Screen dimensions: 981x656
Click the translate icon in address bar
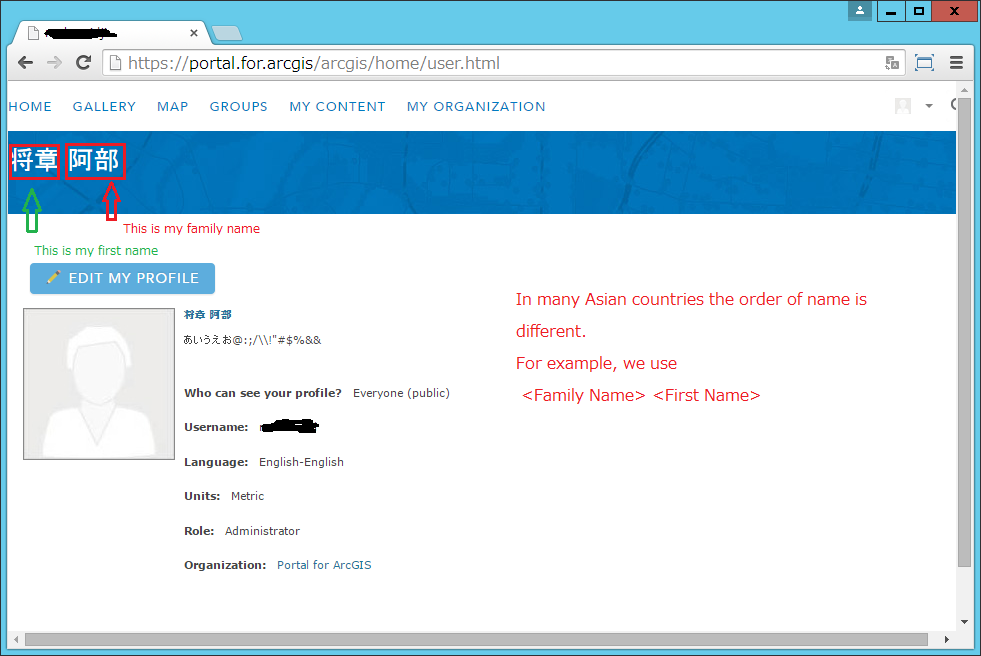pos(892,63)
